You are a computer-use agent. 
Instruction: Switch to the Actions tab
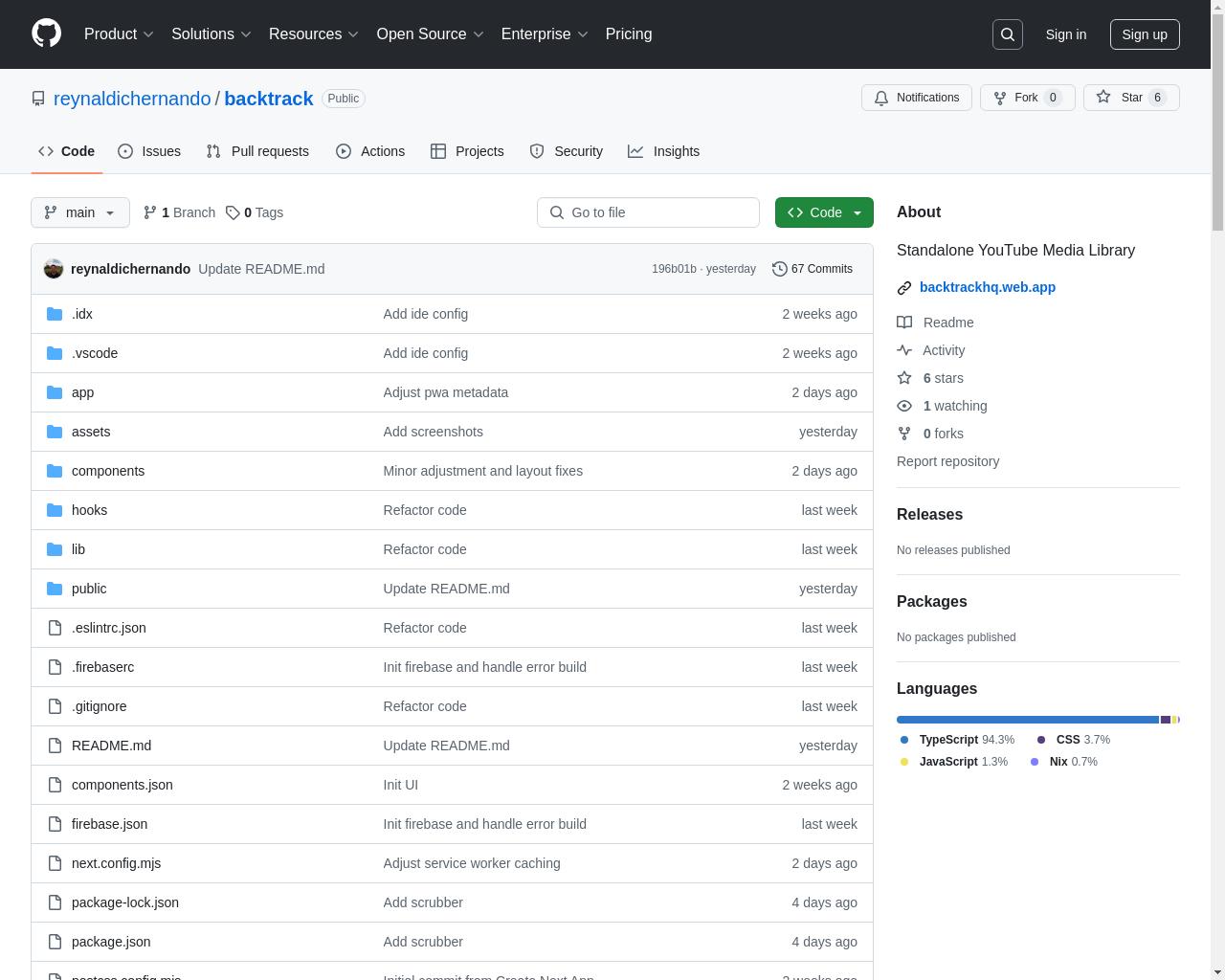click(x=370, y=151)
